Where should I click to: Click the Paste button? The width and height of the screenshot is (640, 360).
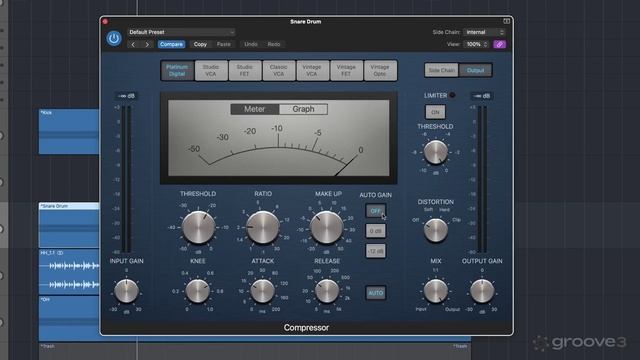[x=224, y=44]
